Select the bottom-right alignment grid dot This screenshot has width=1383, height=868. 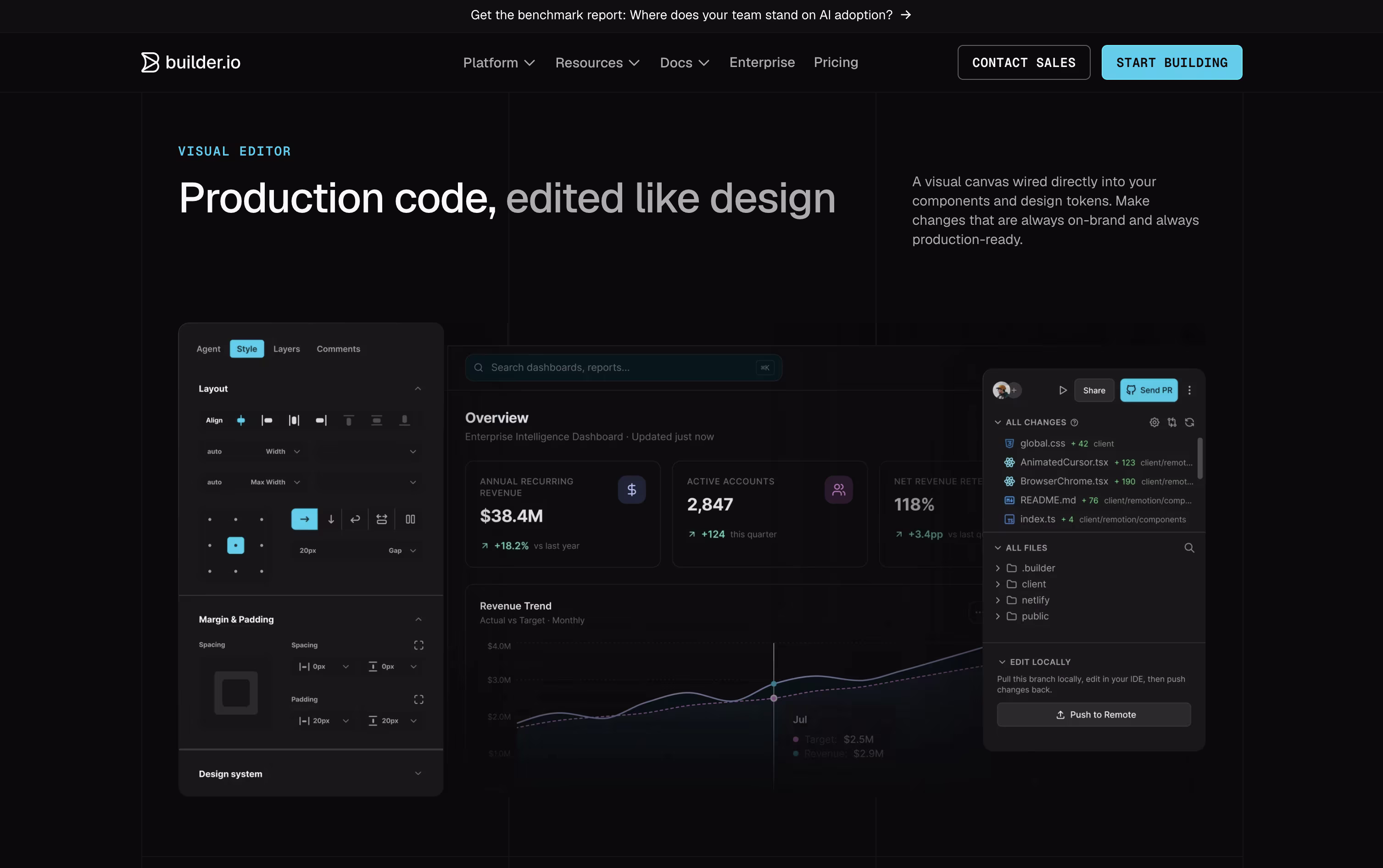click(x=262, y=571)
